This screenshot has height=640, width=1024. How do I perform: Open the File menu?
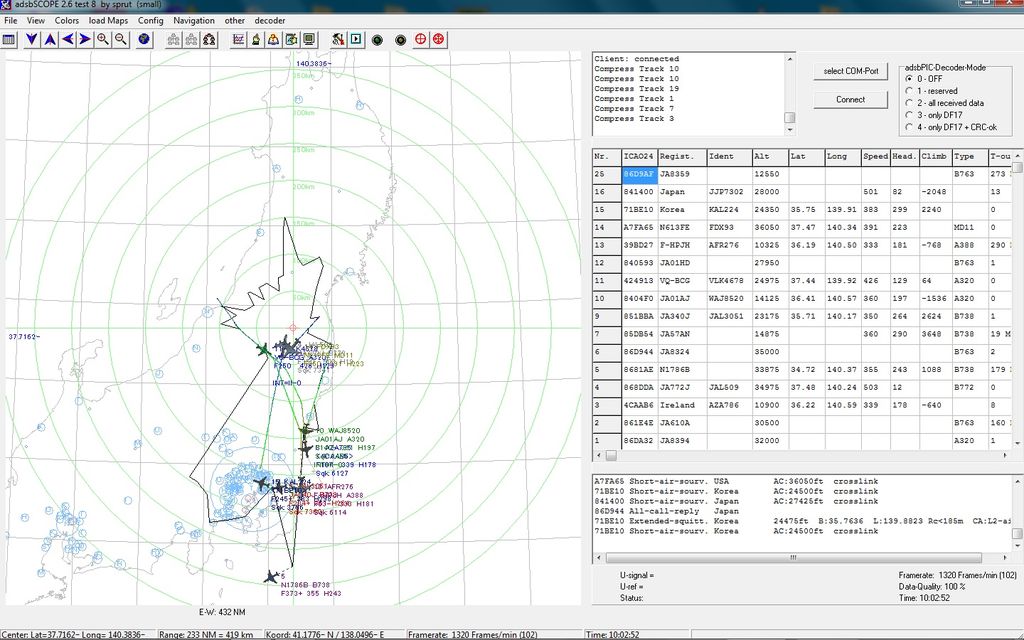11,20
